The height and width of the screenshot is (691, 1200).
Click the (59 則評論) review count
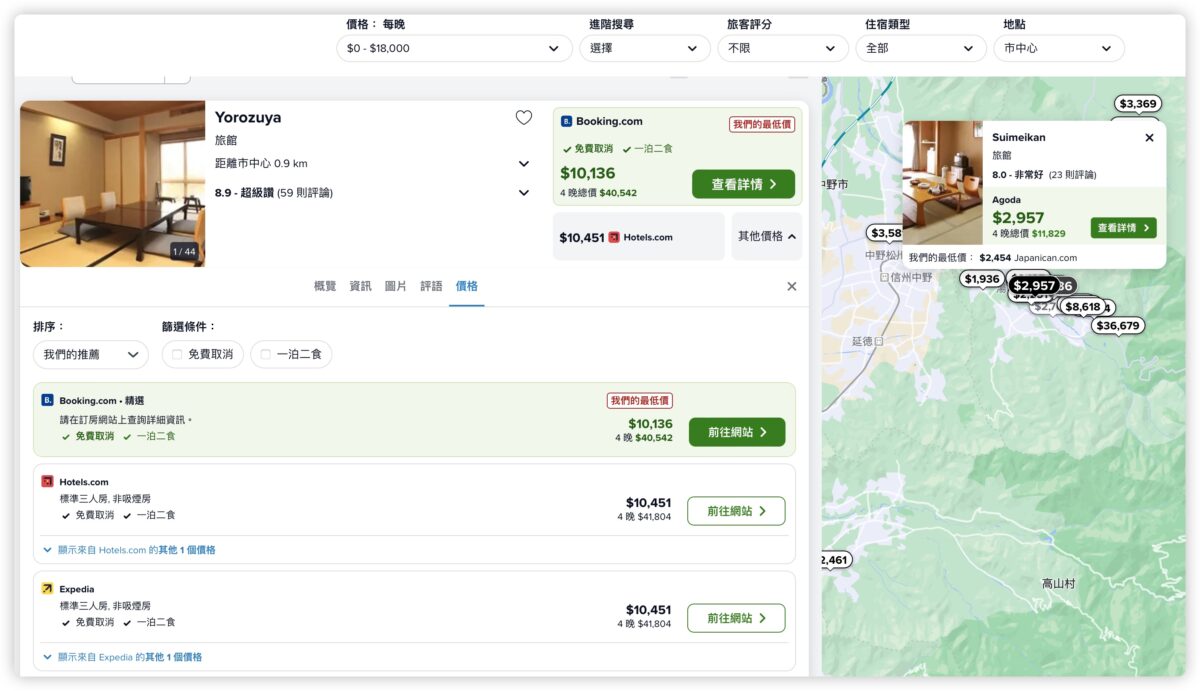[x=305, y=193]
